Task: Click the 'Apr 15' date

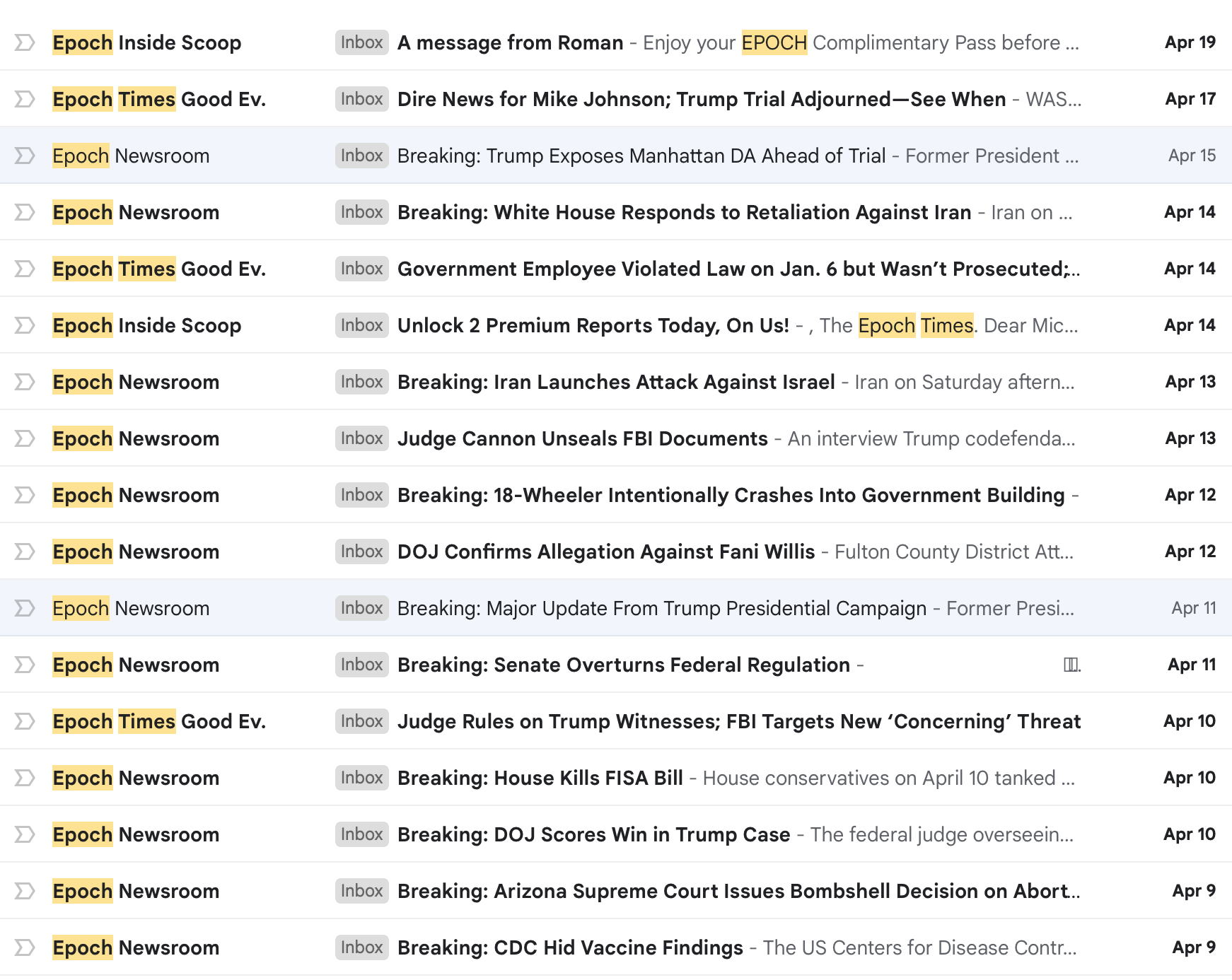Action: pyautogui.click(x=1192, y=156)
